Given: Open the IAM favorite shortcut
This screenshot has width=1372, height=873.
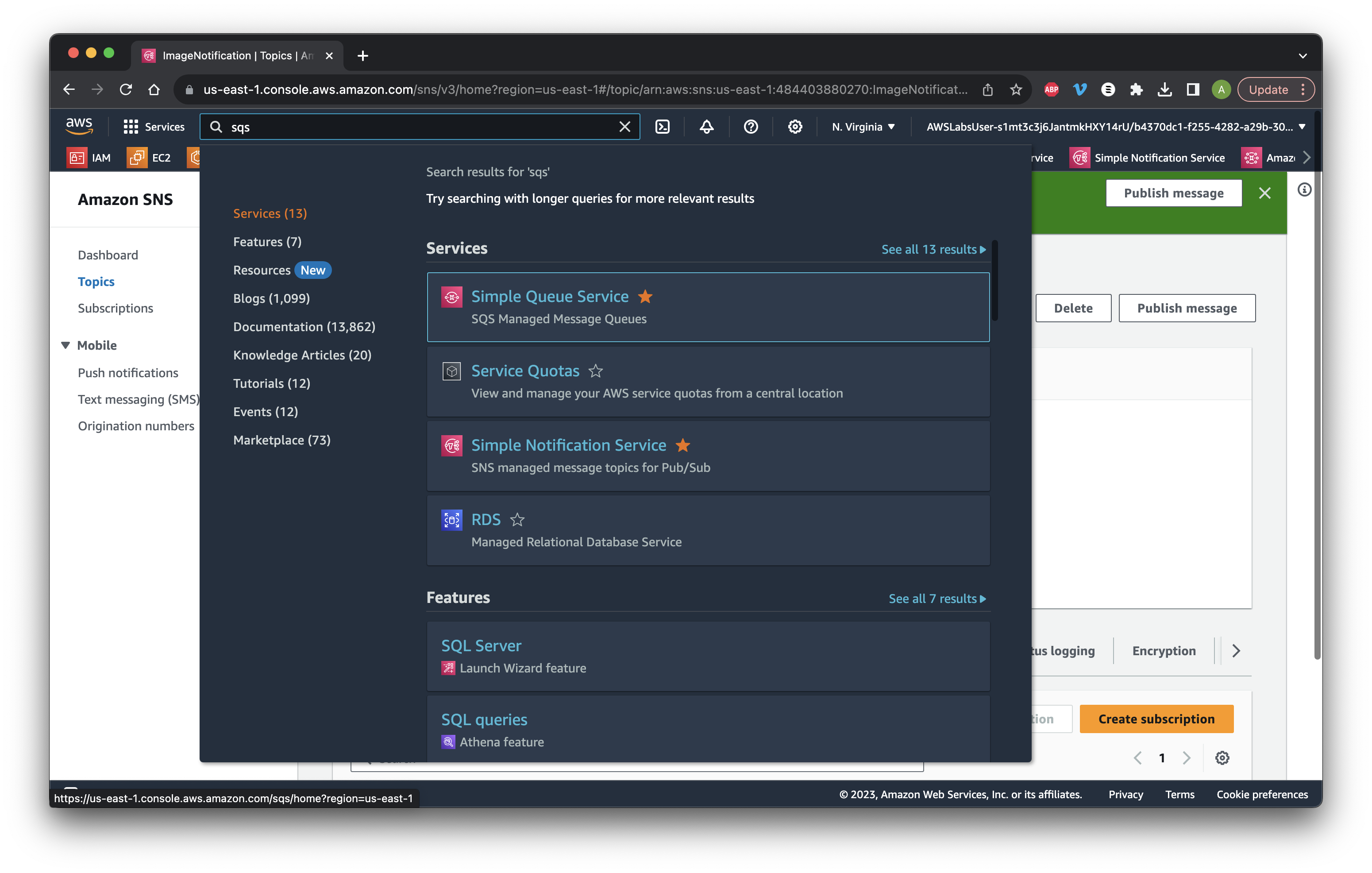Looking at the screenshot, I should [x=89, y=158].
